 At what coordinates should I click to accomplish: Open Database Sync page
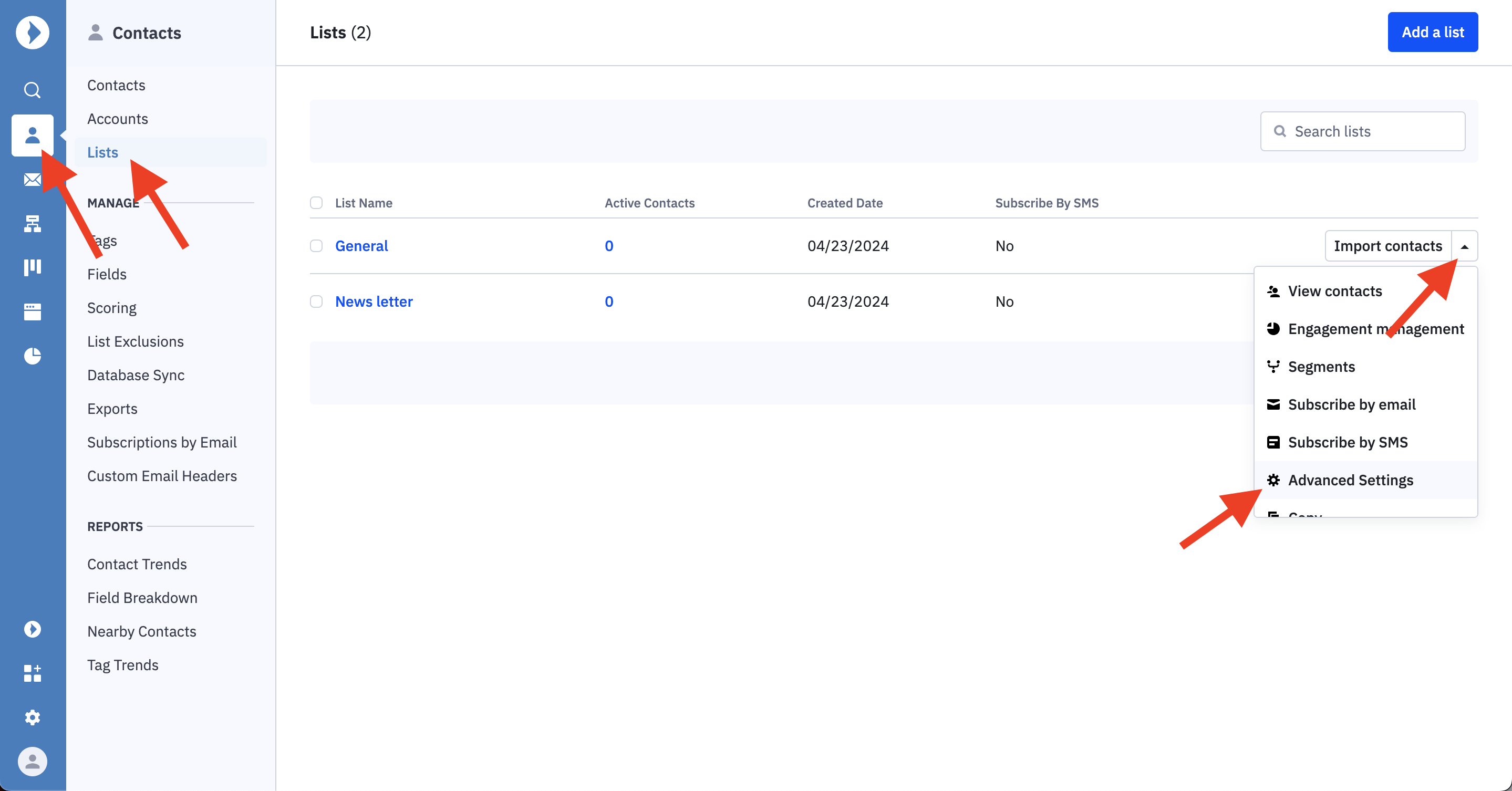click(136, 375)
